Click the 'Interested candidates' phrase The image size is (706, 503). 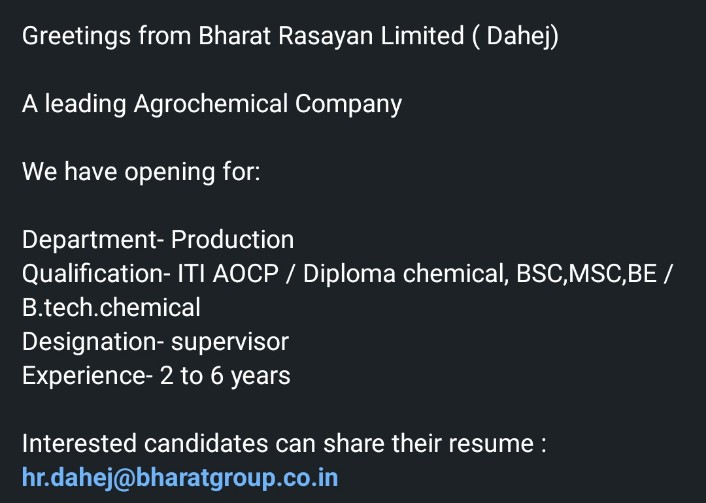145,444
